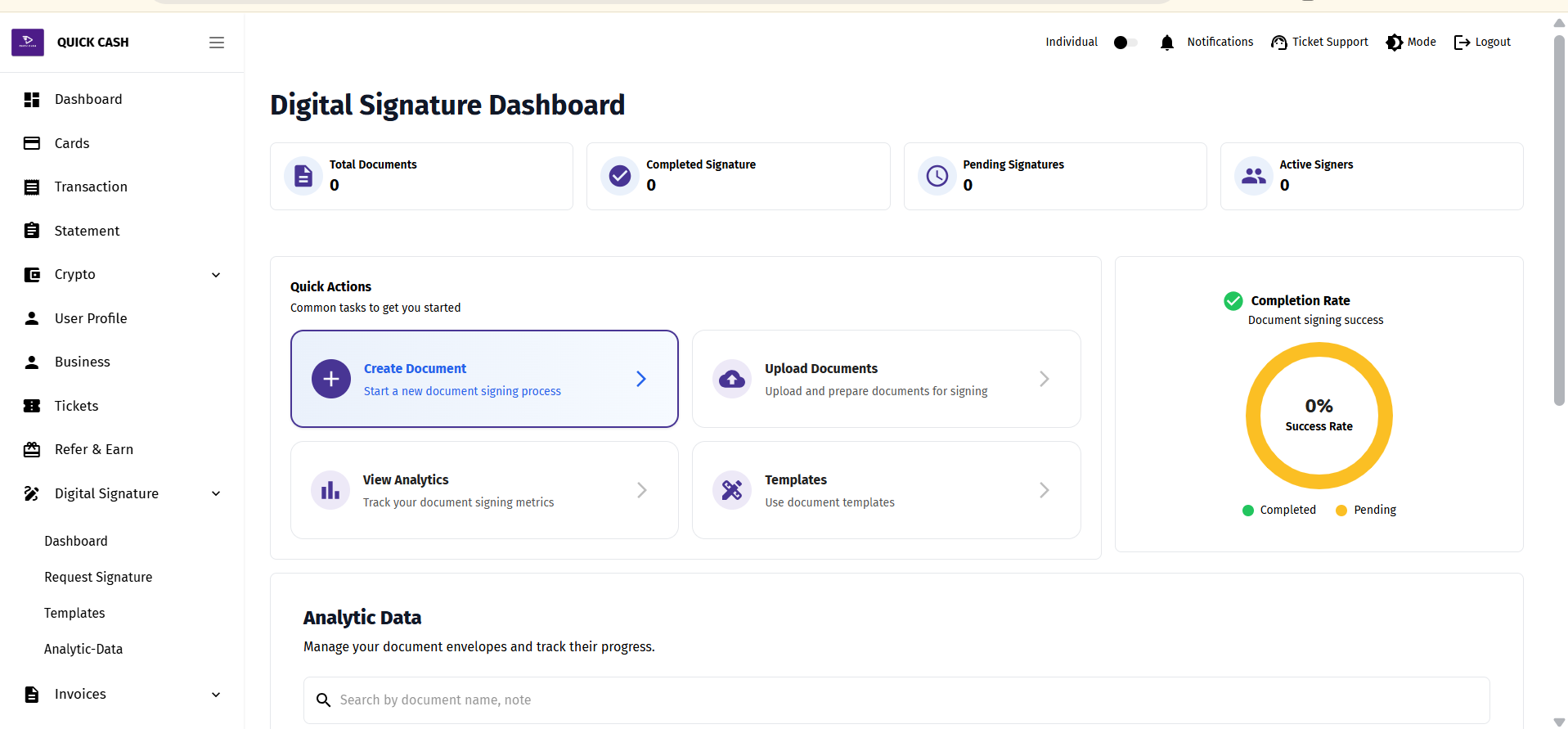Collapse sidebar using the hamburger menu icon
The height and width of the screenshot is (729, 1568).
pos(217,43)
